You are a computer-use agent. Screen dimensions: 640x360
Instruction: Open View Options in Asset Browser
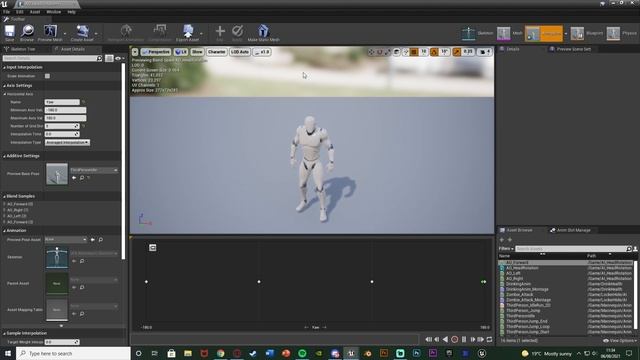click(620, 340)
